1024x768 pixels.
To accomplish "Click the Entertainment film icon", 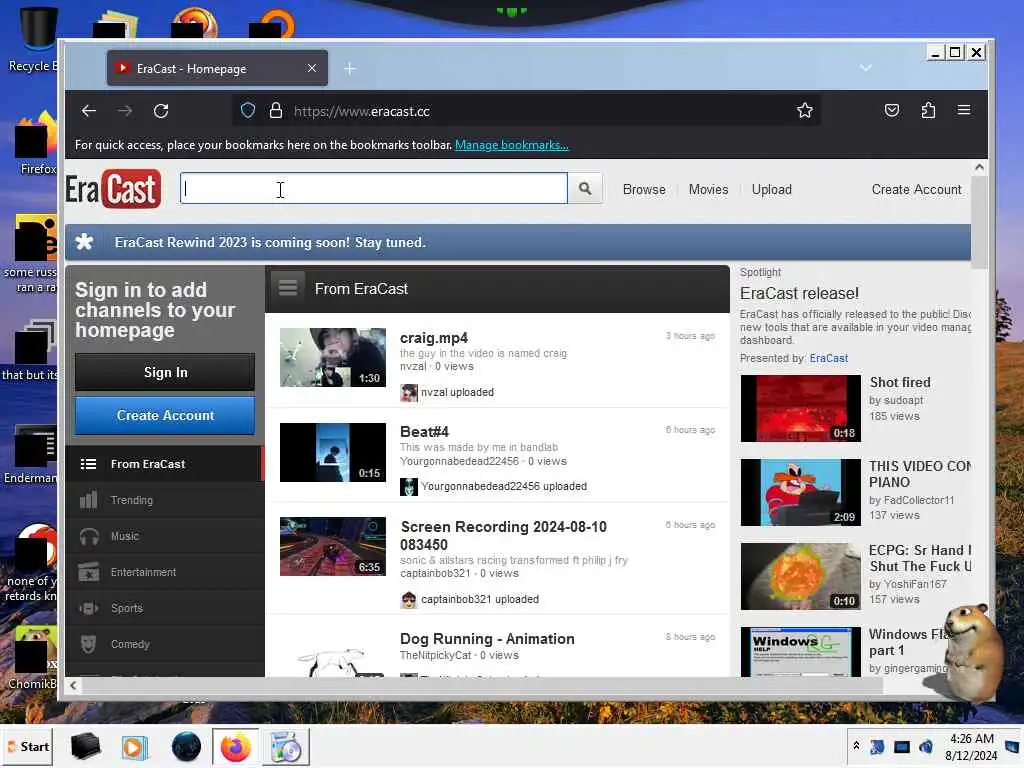I will (x=89, y=572).
